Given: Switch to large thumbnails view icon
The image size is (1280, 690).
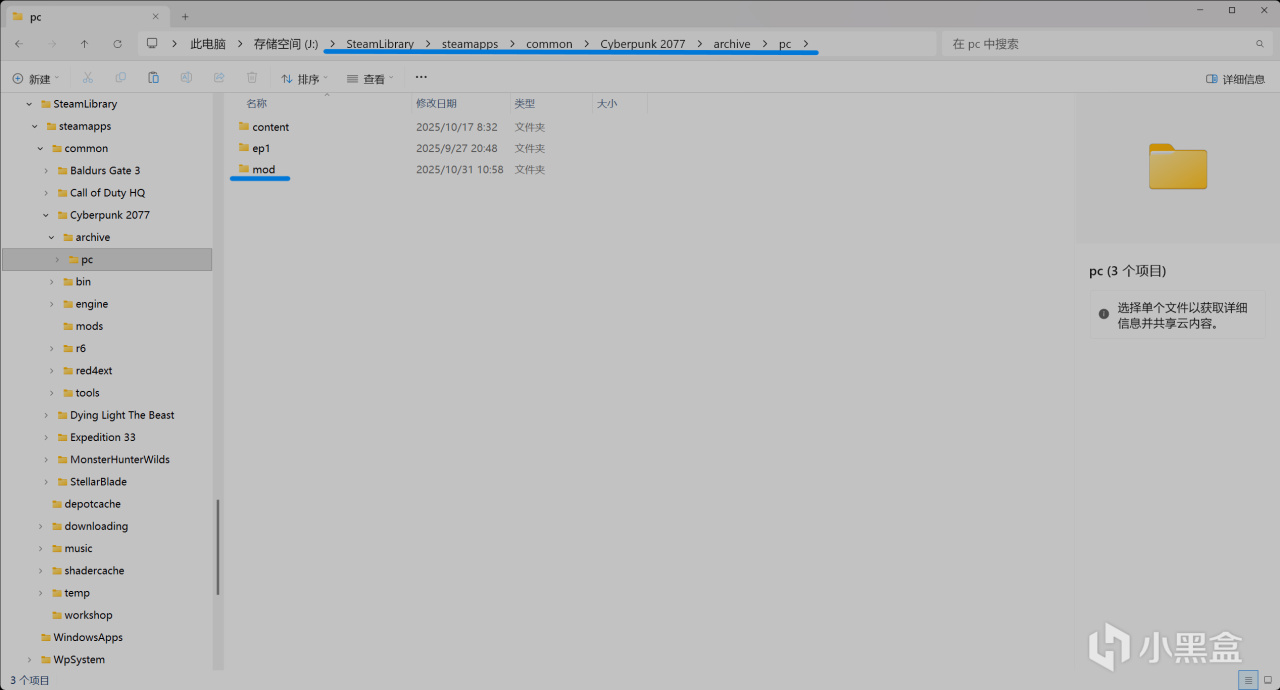Looking at the screenshot, I should [1268, 680].
